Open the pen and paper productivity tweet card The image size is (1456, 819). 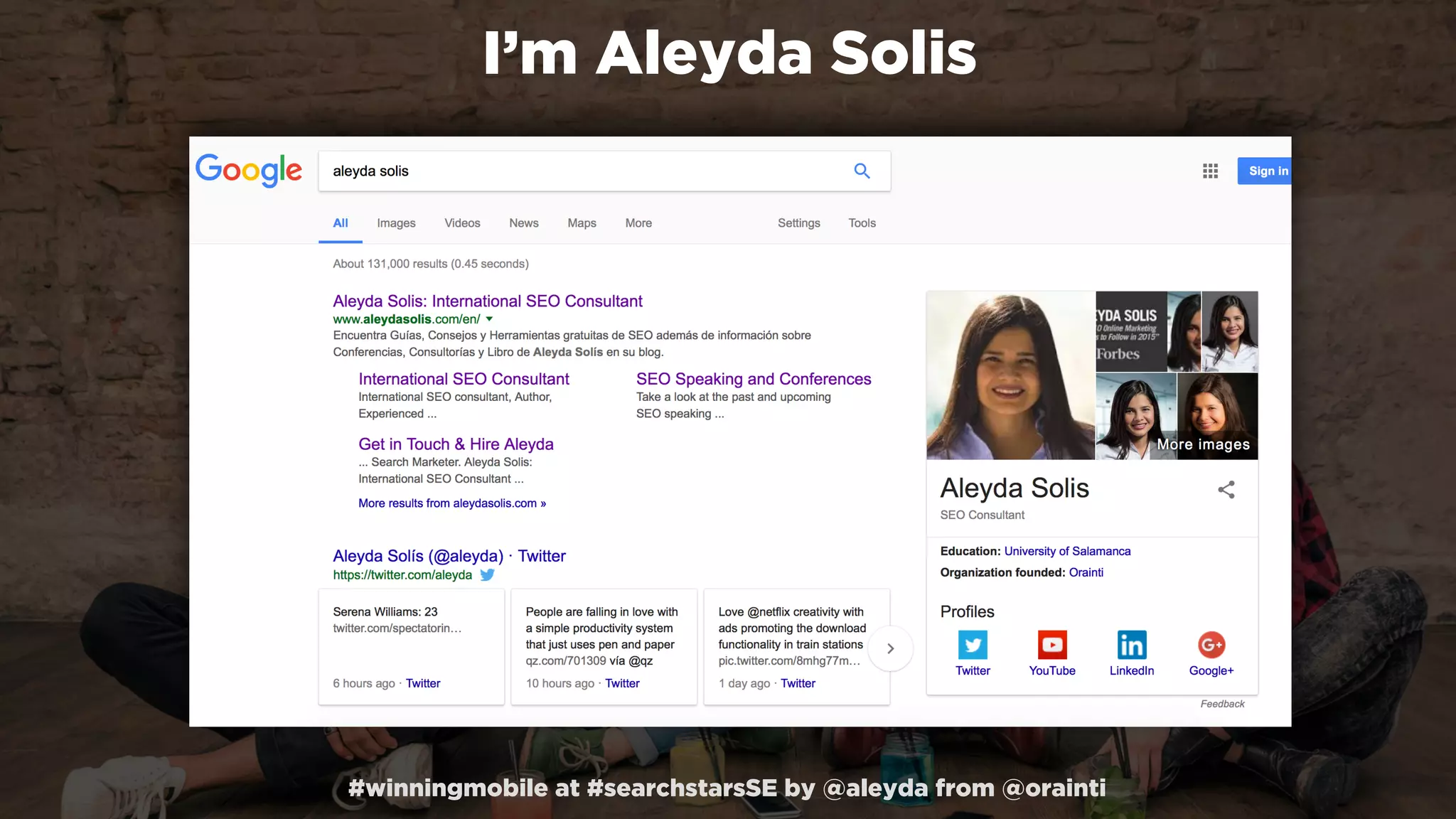(604, 646)
